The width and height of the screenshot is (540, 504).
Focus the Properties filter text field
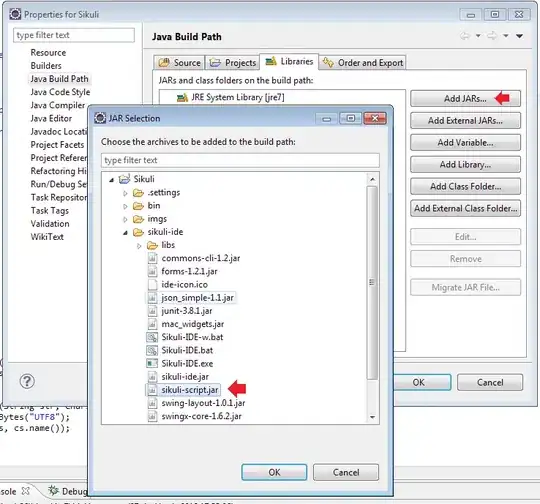point(74,35)
